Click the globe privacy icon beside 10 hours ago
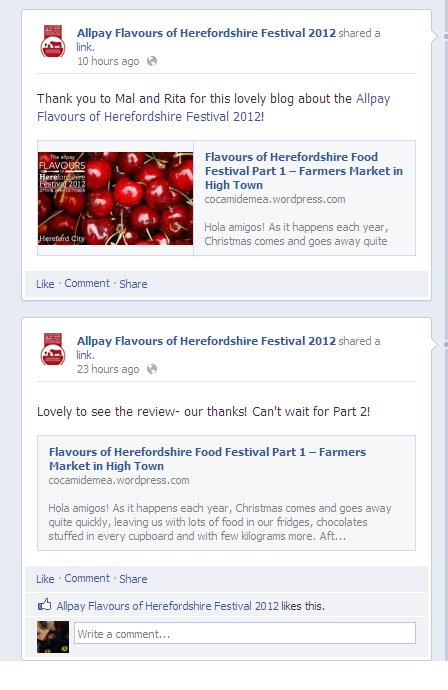448x690 pixels. 152,61
